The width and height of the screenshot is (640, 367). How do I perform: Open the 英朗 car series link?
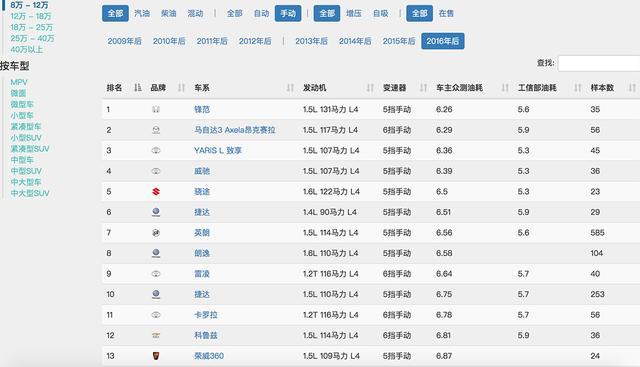[202, 233]
